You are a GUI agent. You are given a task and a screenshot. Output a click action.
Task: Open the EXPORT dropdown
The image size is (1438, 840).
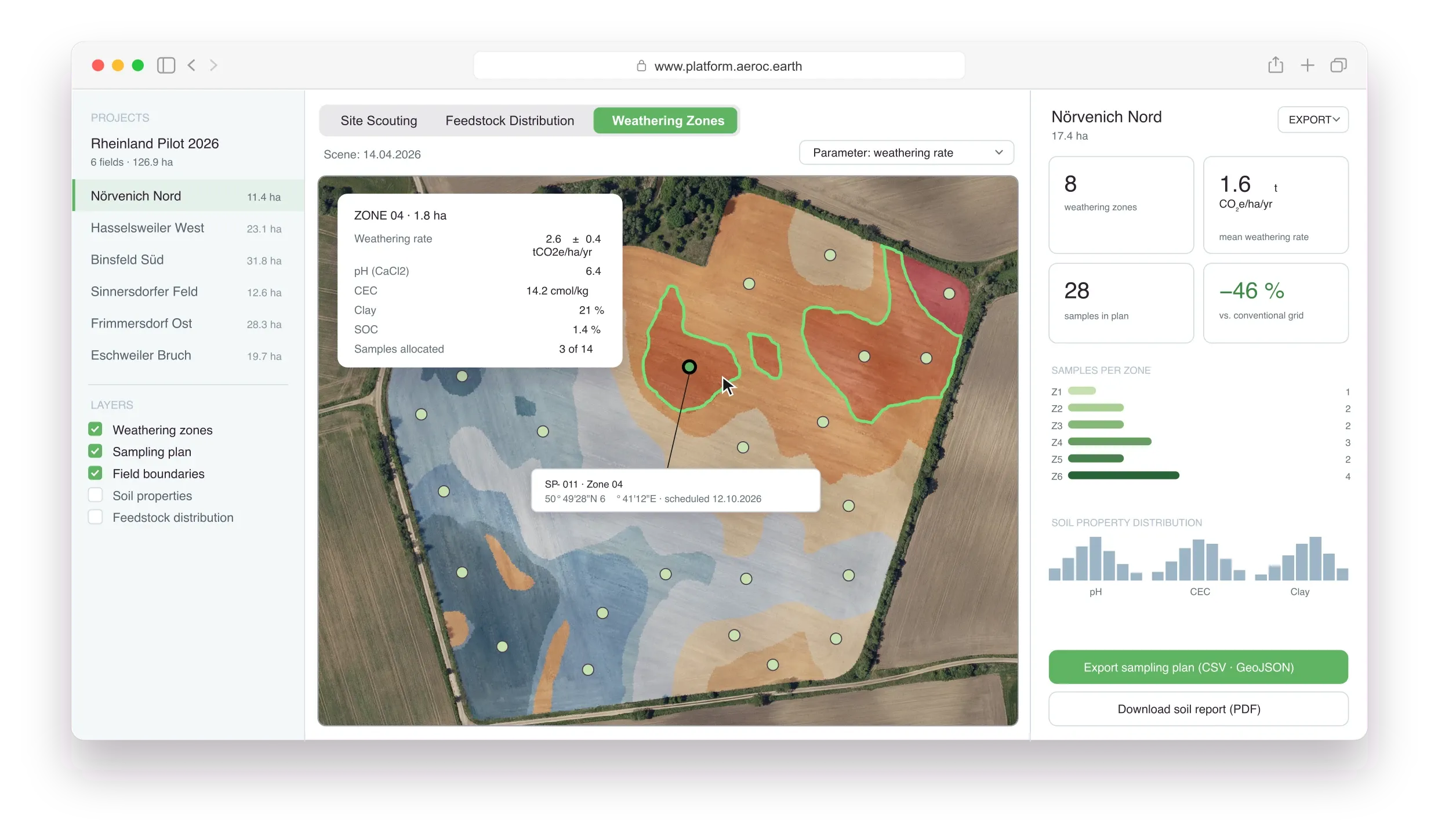[1313, 119]
